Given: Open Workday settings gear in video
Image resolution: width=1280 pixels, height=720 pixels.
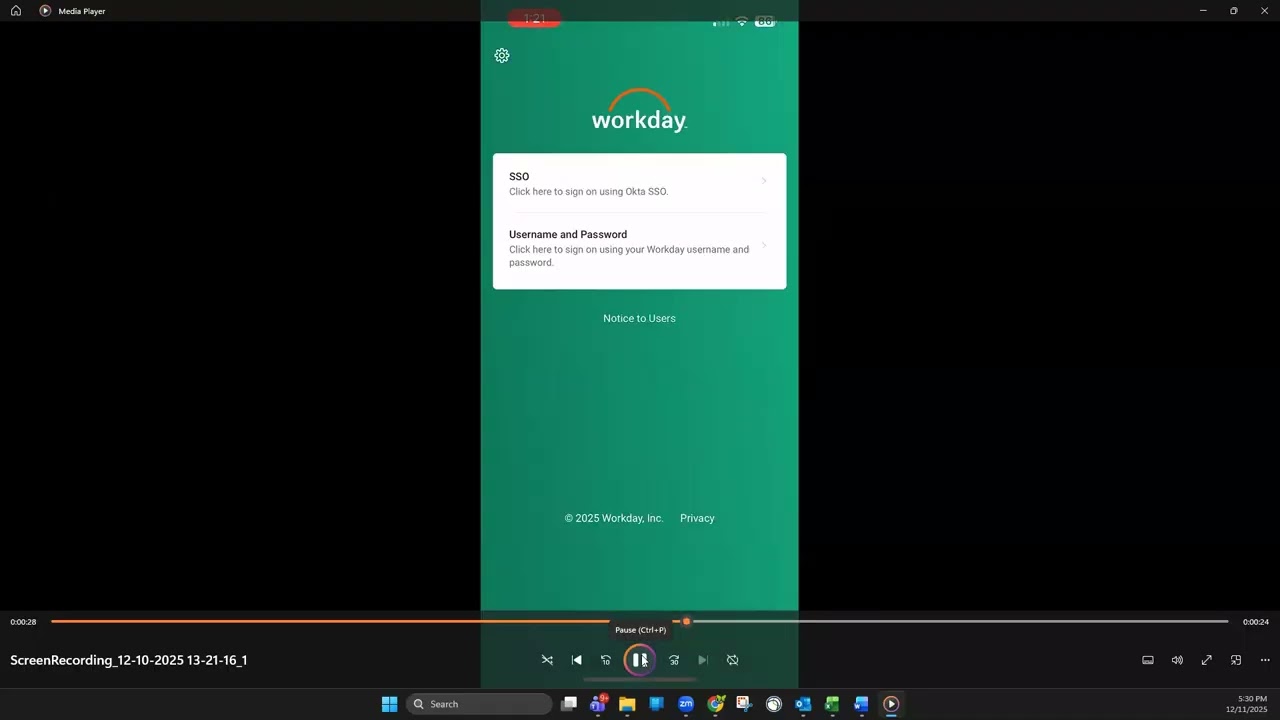Looking at the screenshot, I should 502,56.
